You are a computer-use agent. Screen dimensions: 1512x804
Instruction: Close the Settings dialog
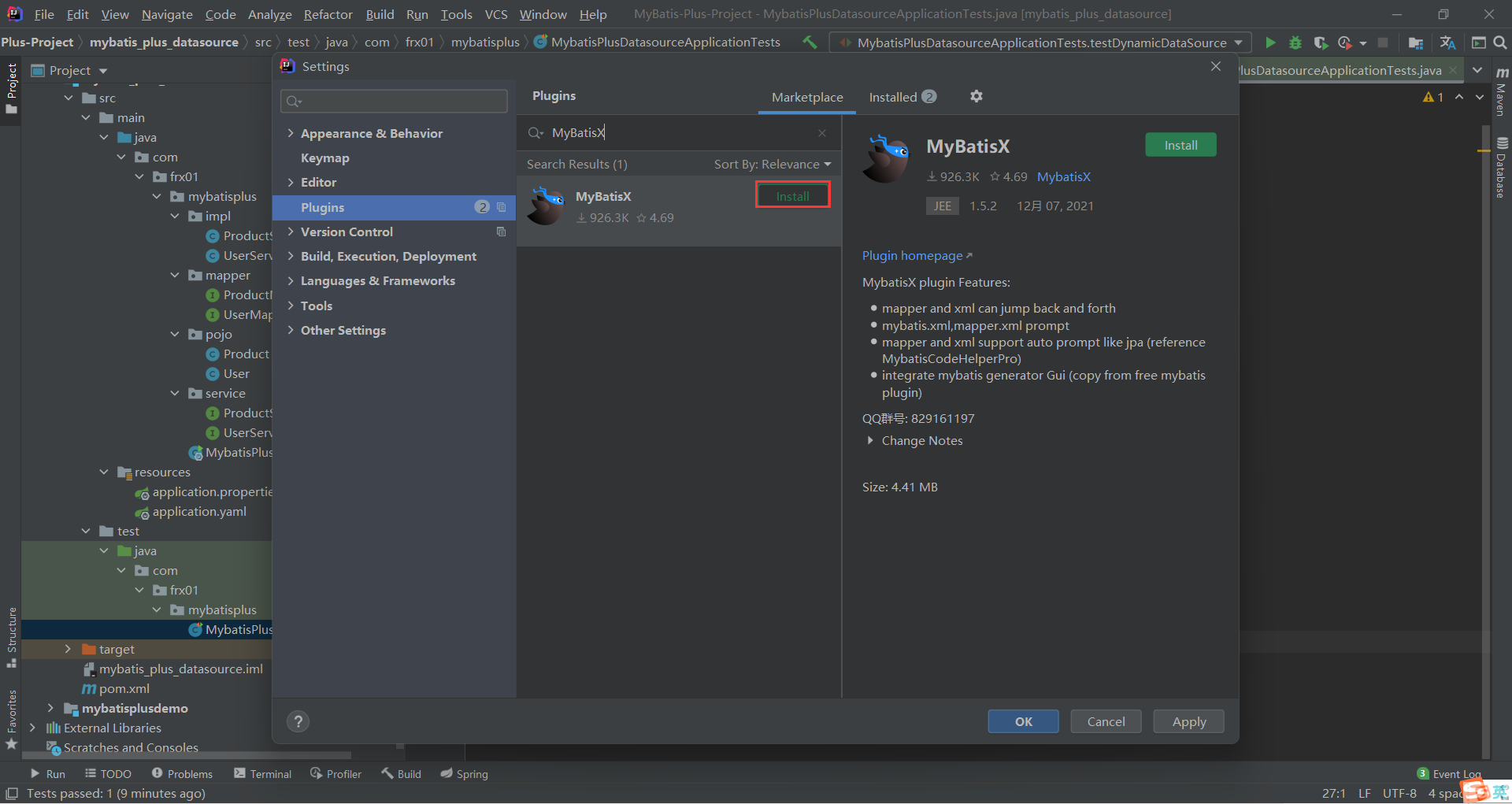click(x=1216, y=66)
